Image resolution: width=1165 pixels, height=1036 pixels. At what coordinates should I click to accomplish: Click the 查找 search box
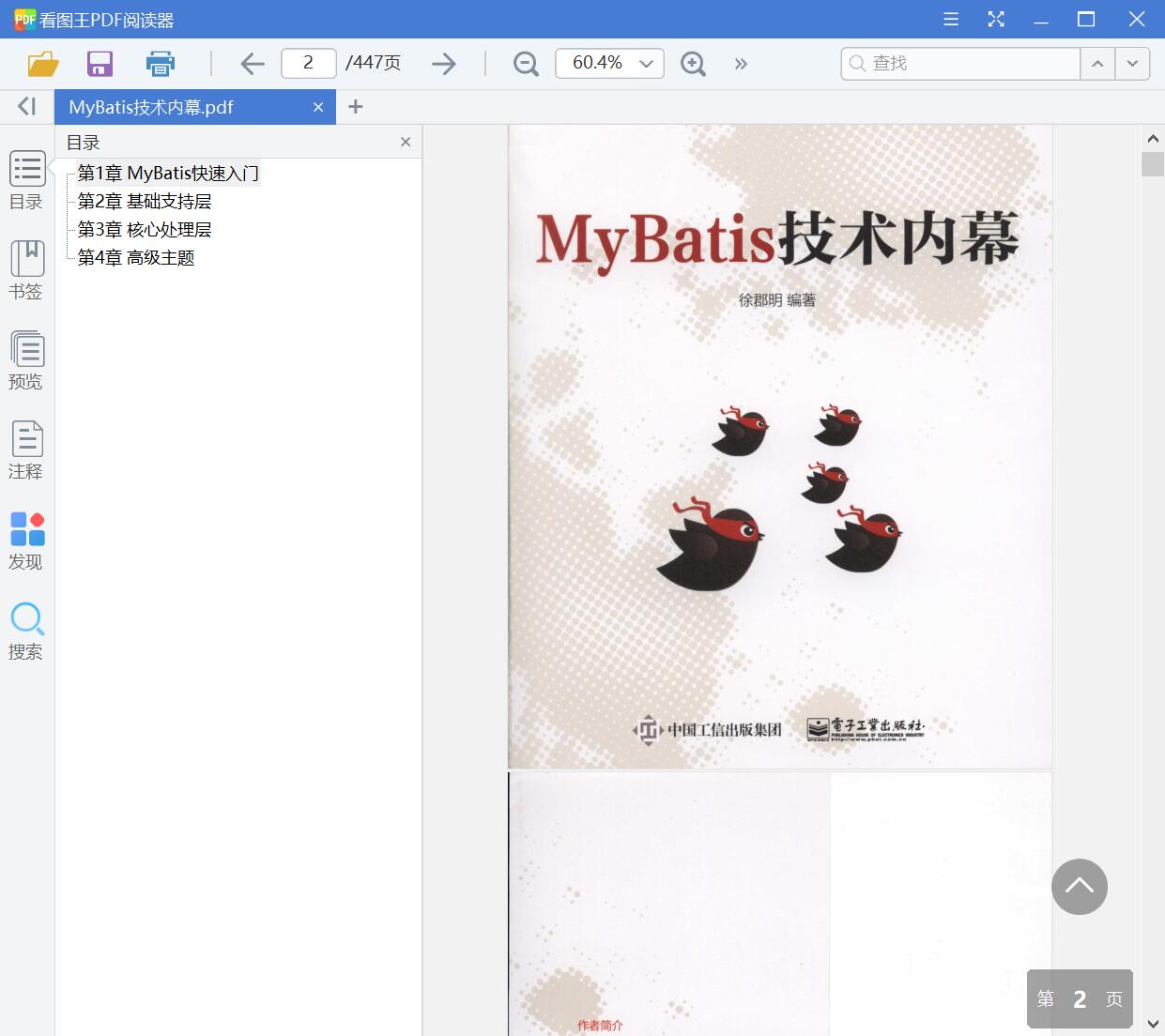960,63
